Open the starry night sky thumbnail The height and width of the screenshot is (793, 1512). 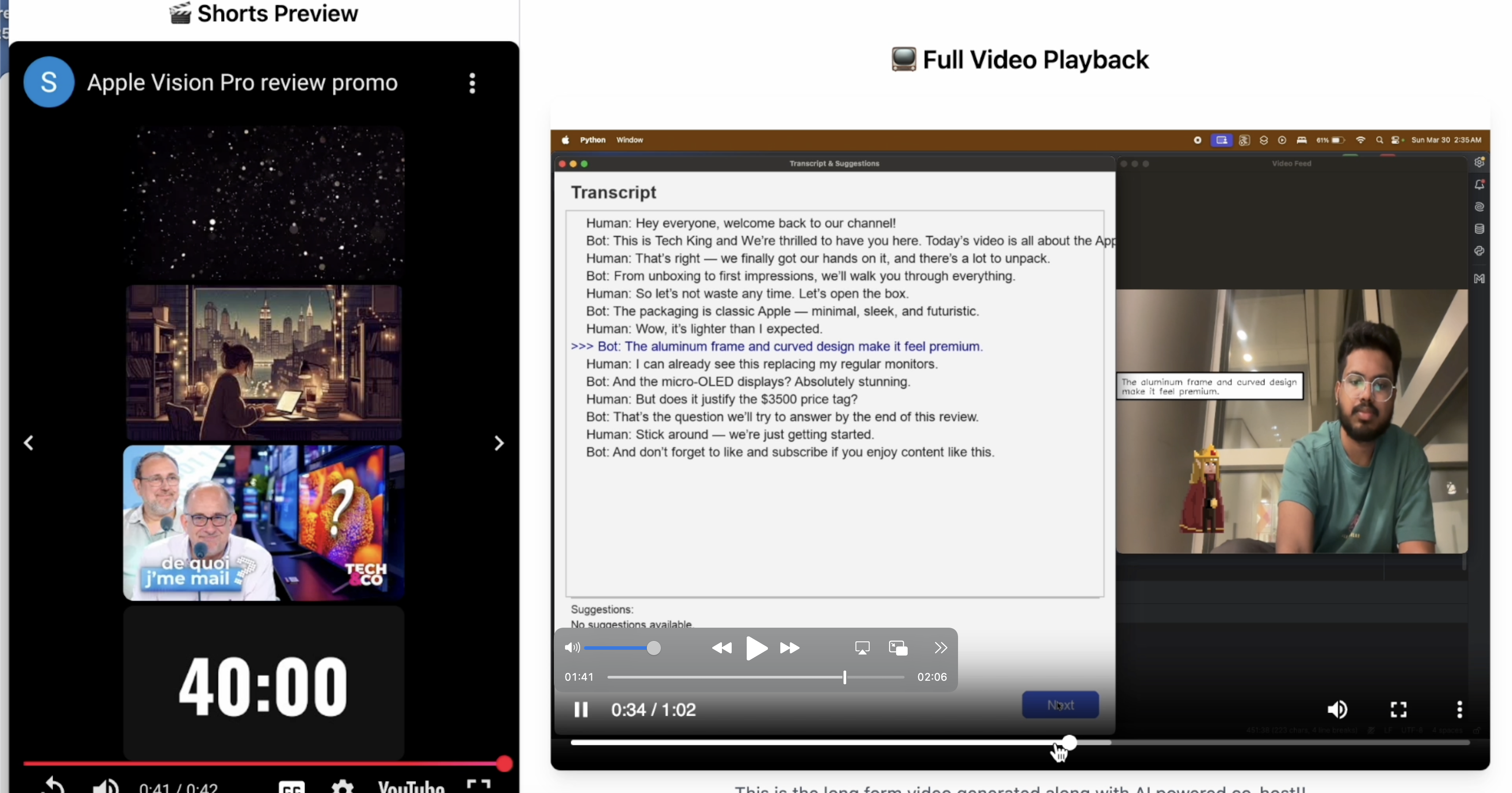click(x=263, y=202)
